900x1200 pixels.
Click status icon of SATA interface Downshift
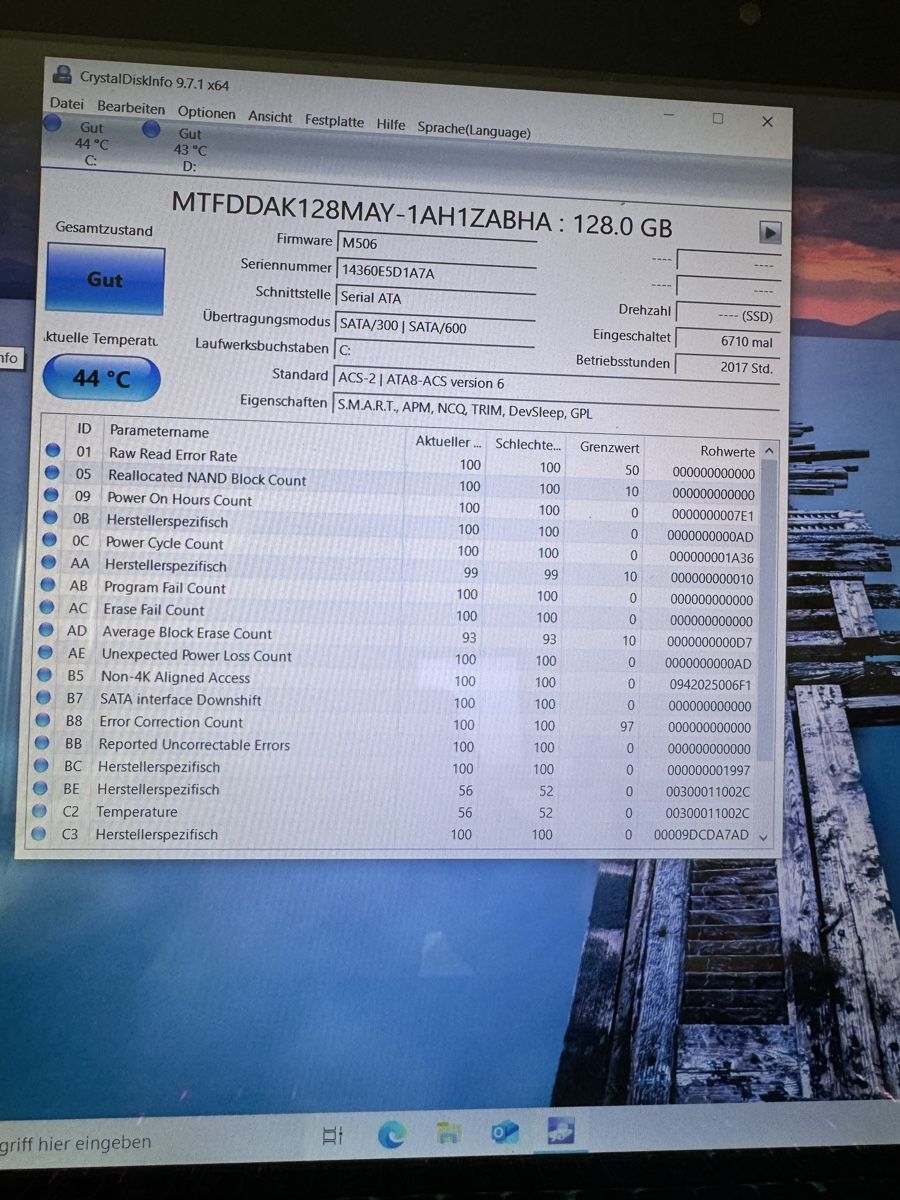pyautogui.click(x=43, y=698)
